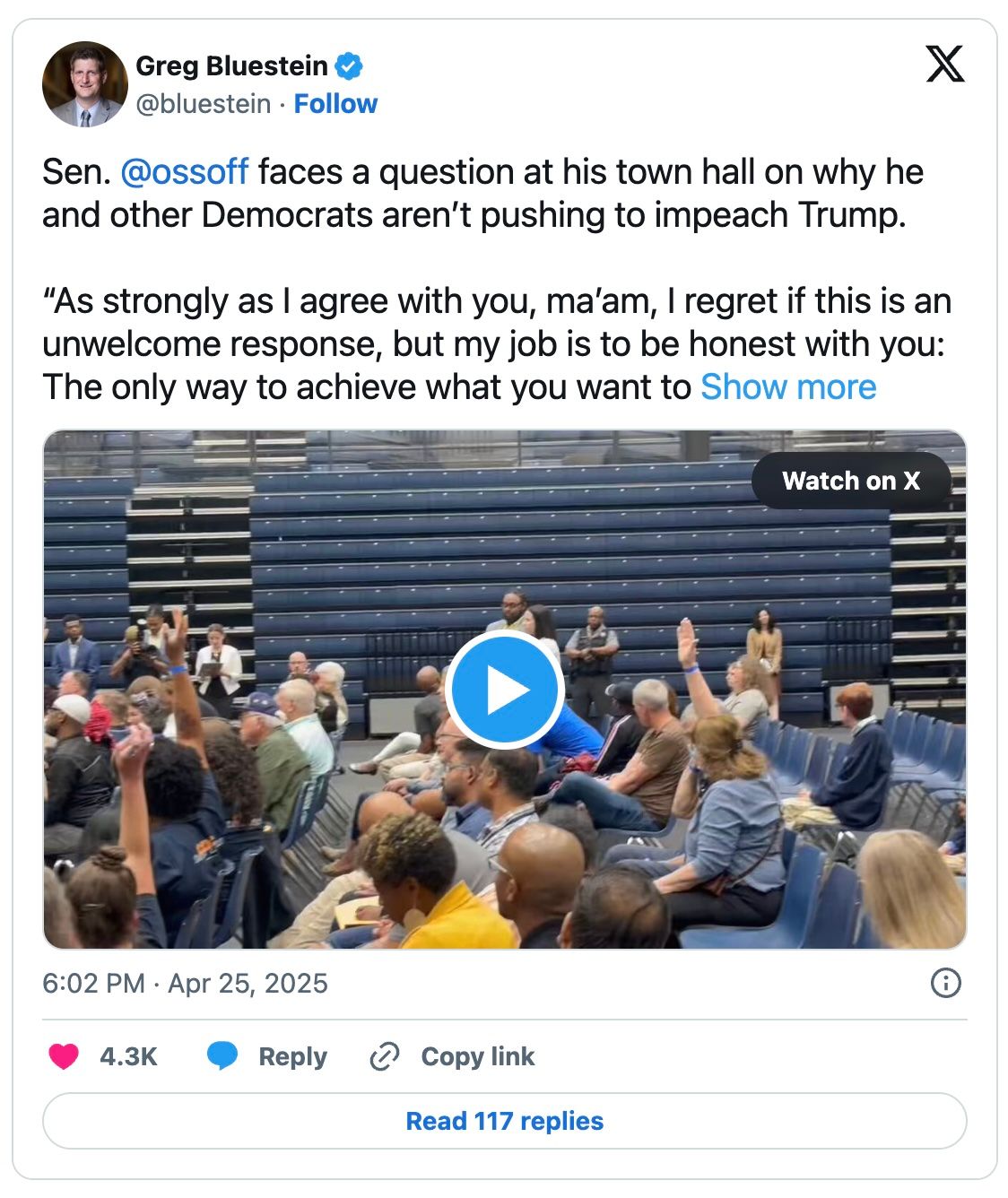Open the @ossoff mention link
This screenshot has height=1198, width=1008.
184,171
